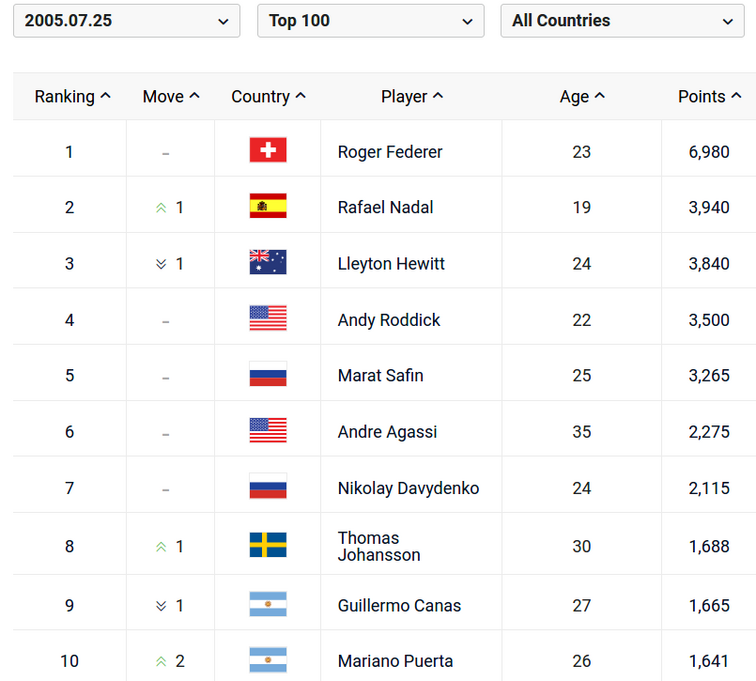Sort the table by Points column

[709, 97]
